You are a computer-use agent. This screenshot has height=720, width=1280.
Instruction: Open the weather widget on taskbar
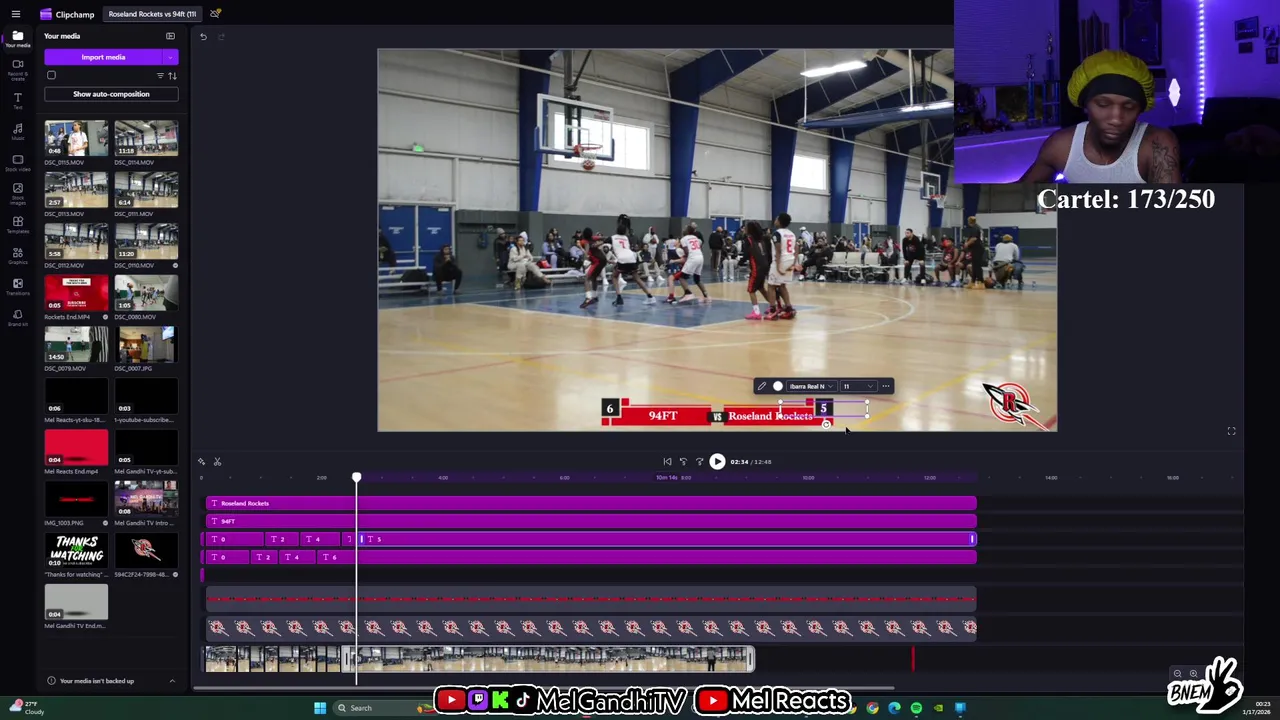click(x=27, y=708)
